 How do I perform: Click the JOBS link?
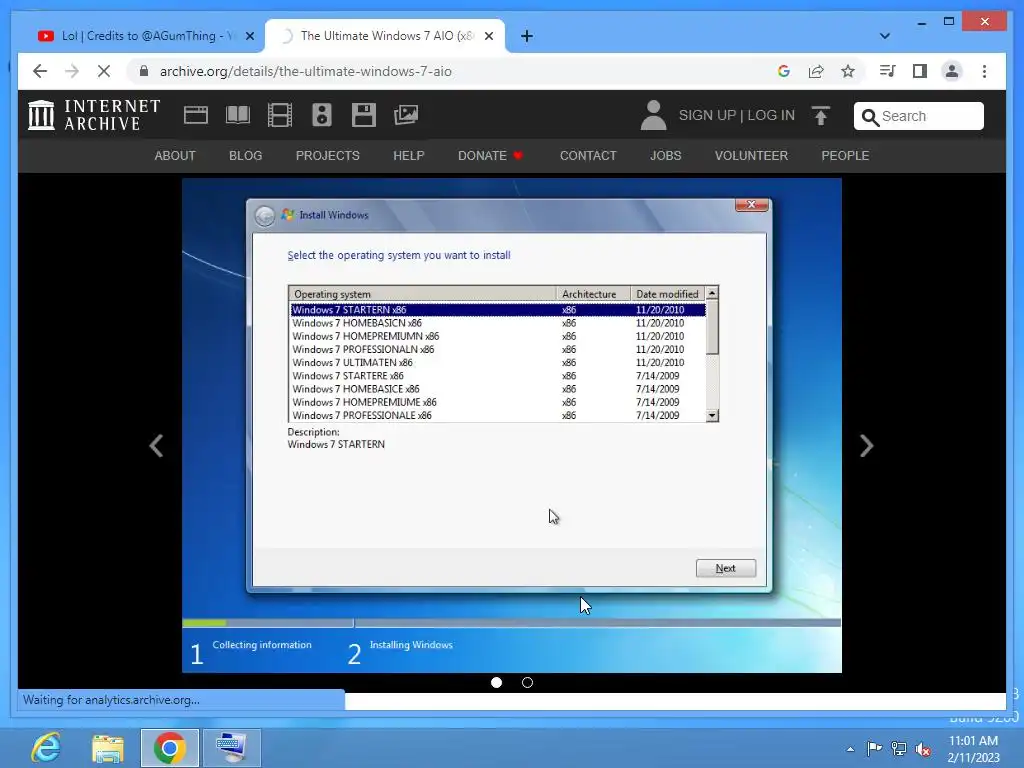(665, 155)
